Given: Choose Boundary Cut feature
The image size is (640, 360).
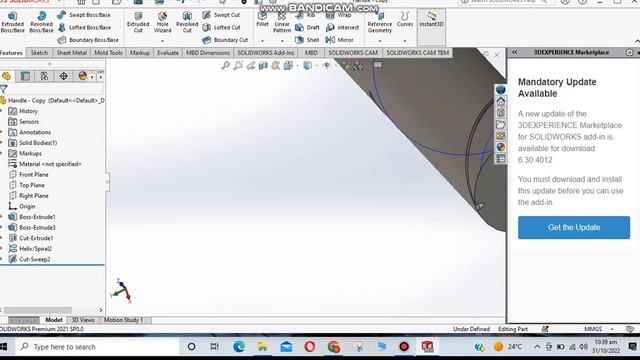Looking at the screenshot, I should click(x=225, y=40).
